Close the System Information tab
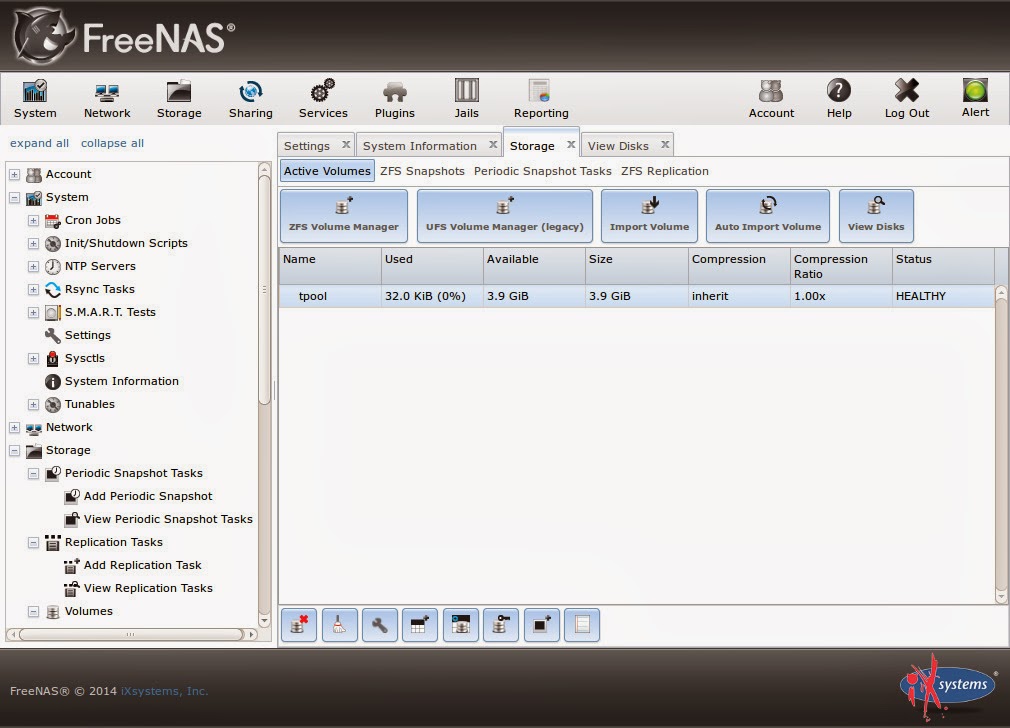The image size is (1010, 728). point(493,144)
